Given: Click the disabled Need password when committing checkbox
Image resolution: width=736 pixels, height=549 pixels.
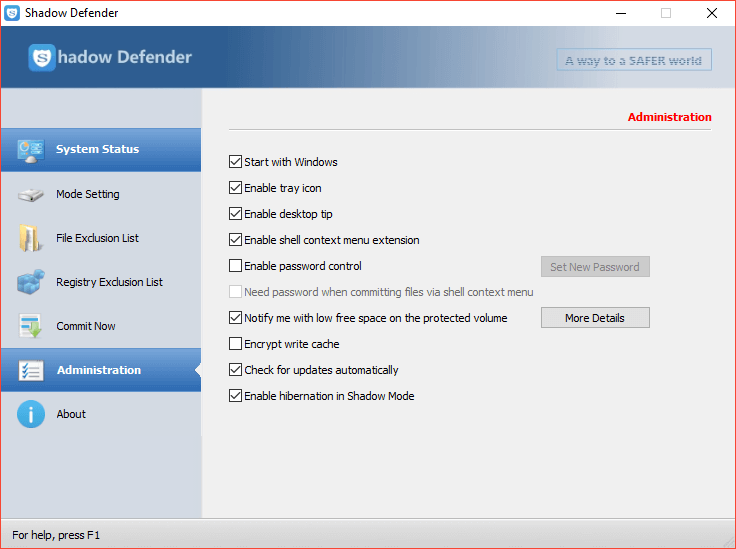Looking at the screenshot, I should click(x=236, y=292).
